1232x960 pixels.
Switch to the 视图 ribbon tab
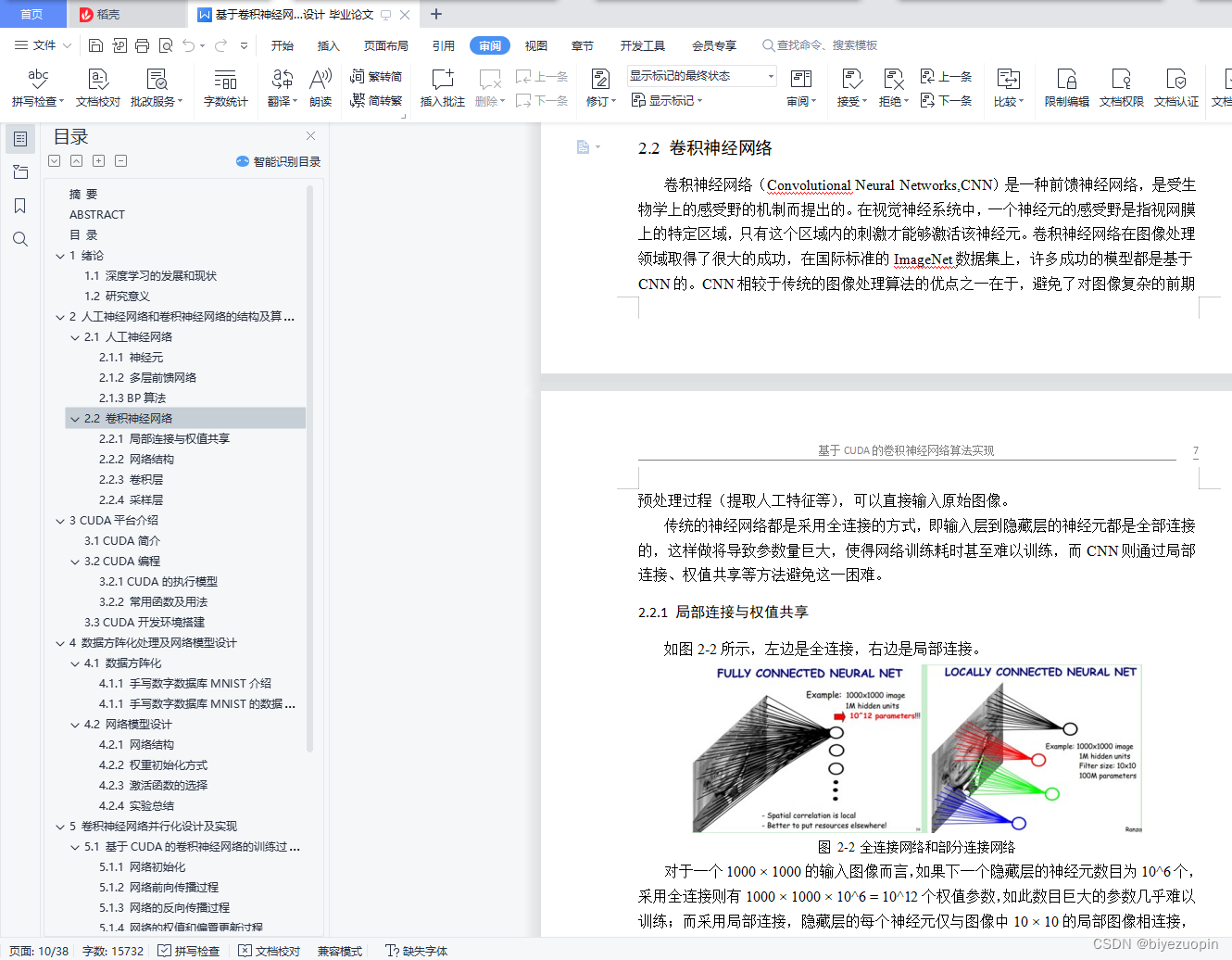(536, 45)
